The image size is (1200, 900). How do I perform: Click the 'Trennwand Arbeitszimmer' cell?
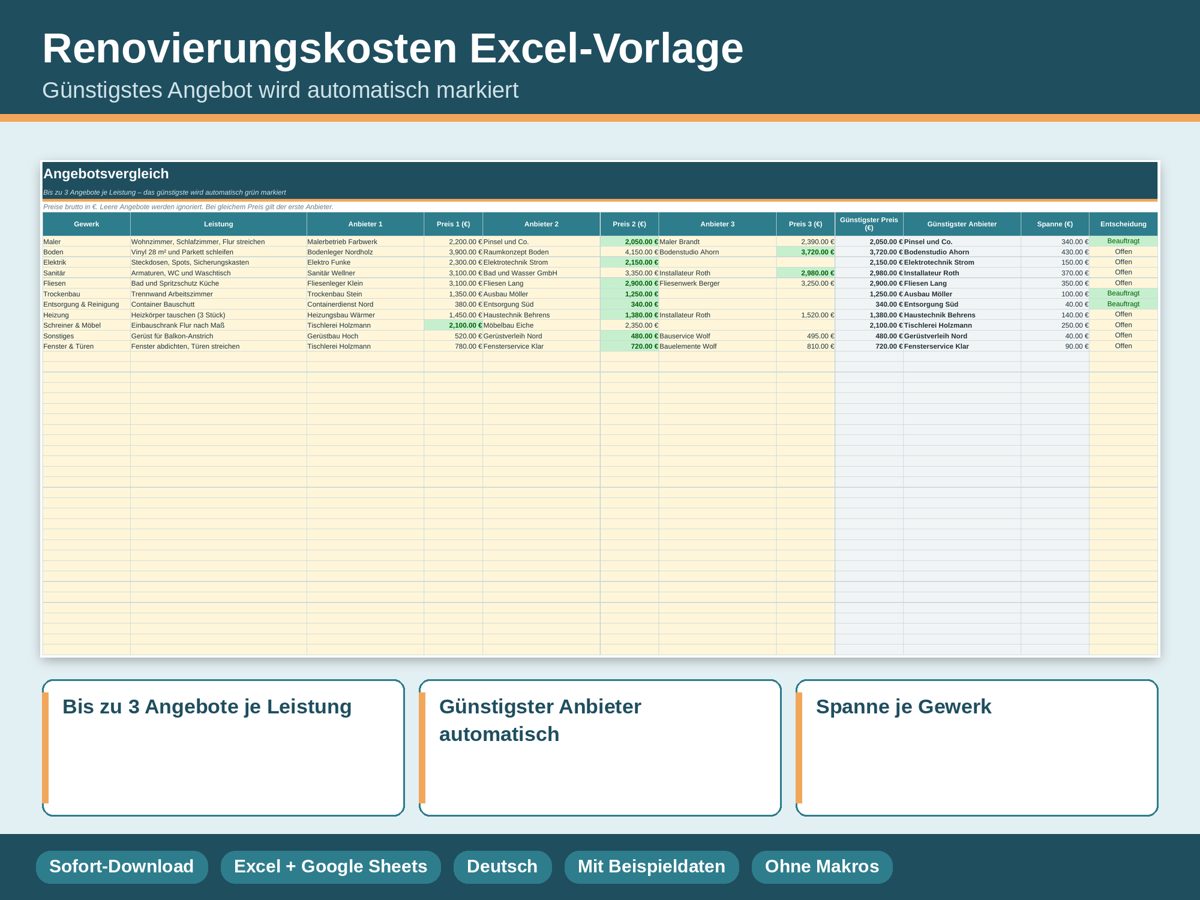[x=218, y=295]
